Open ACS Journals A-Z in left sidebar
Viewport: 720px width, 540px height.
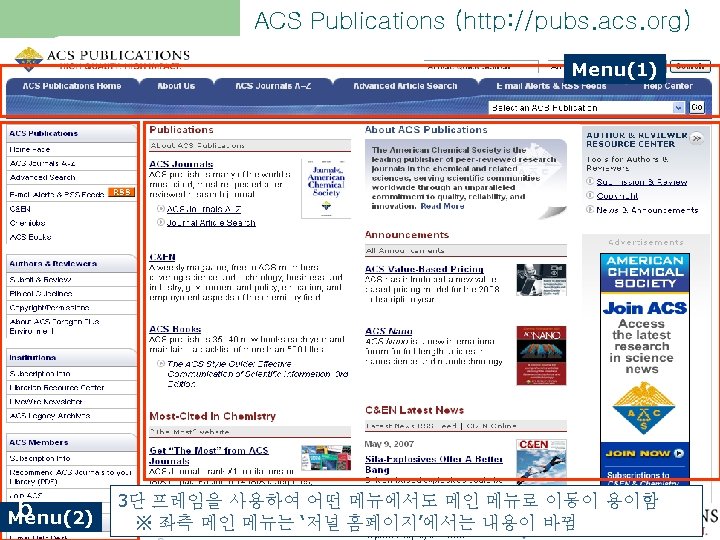42,163
